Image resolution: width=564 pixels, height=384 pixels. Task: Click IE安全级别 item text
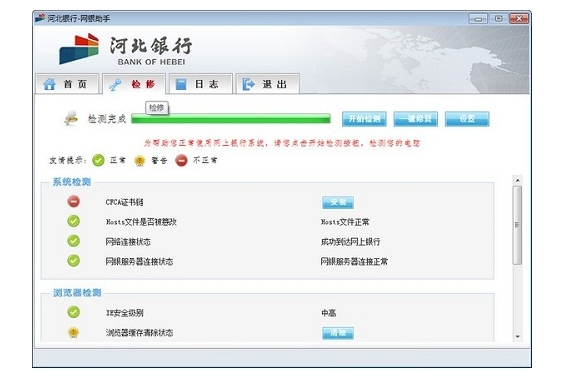click(124, 313)
